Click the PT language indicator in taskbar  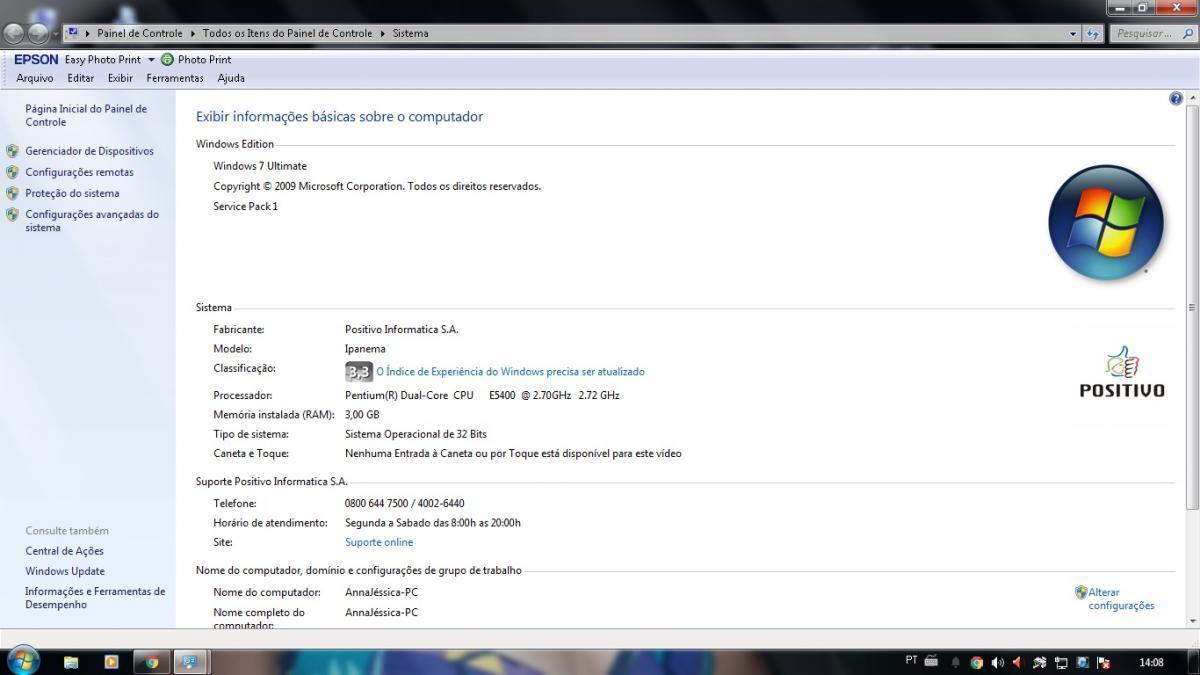point(911,660)
